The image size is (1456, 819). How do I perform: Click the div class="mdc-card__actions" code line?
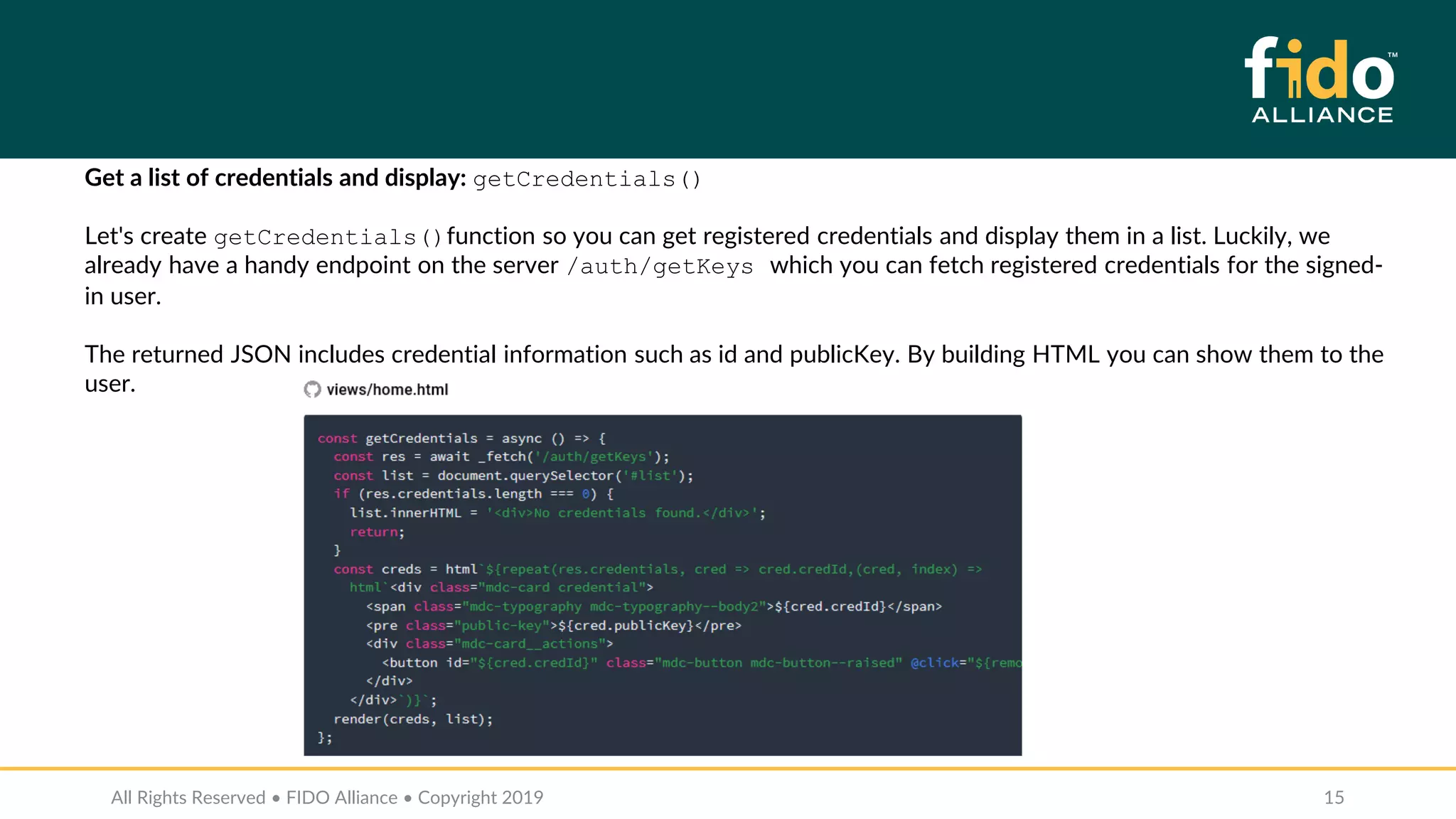click(489, 644)
